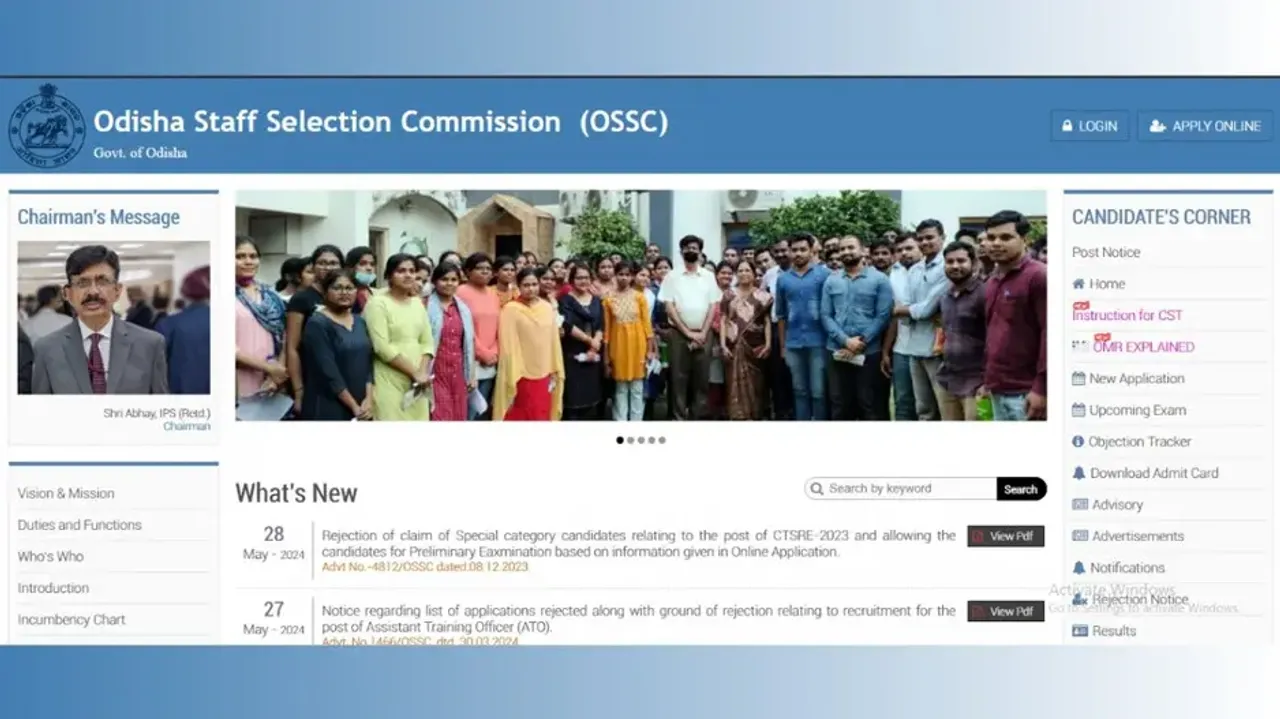1280x719 pixels.
Task: Open Notifications using the bell icon
Action: (x=1080, y=567)
